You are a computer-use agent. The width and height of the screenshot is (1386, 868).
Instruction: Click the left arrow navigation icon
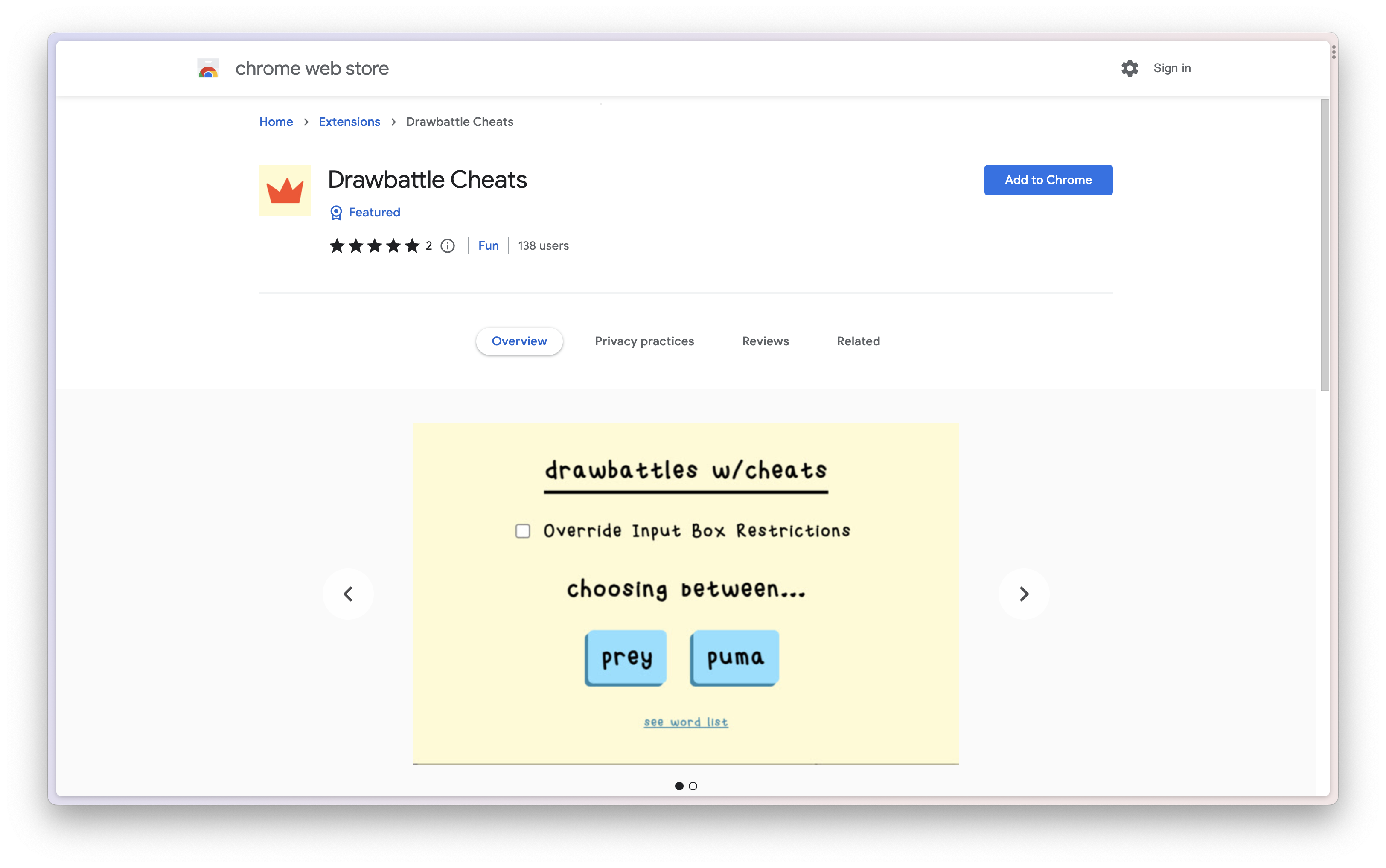click(349, 594)
